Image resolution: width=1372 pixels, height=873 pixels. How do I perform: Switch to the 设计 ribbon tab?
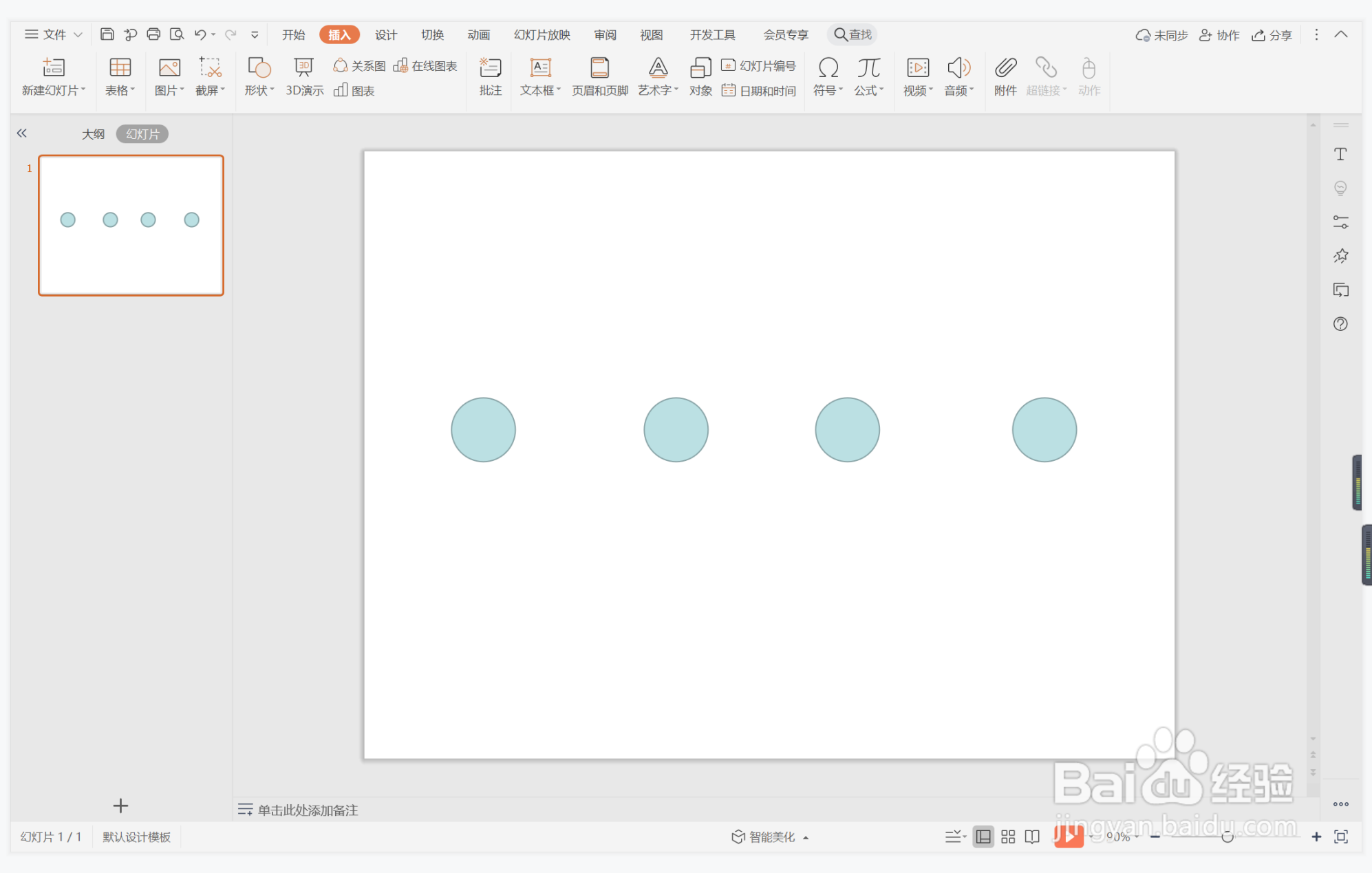pos(386,34)
